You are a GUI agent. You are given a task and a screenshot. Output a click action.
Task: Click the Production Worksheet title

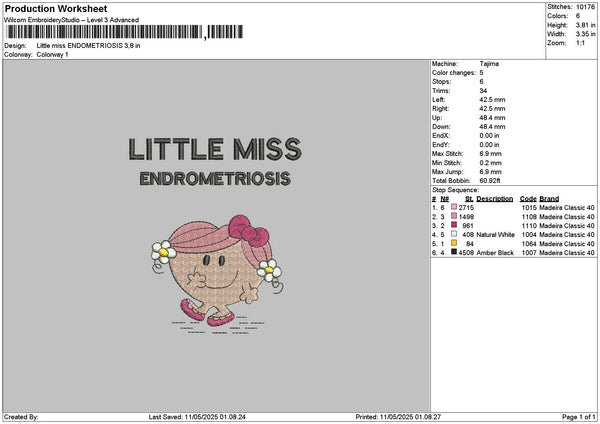56,8
